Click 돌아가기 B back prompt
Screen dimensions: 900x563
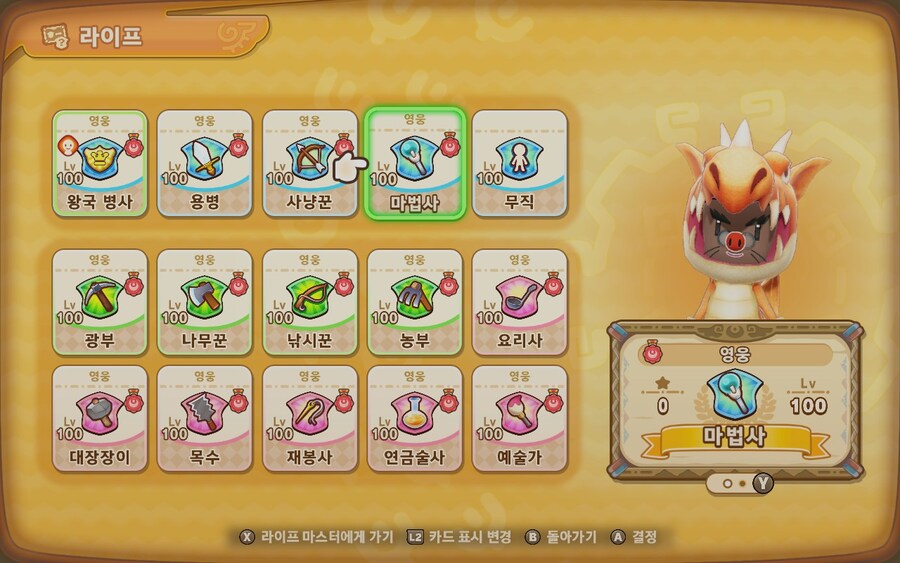[561, 537]
